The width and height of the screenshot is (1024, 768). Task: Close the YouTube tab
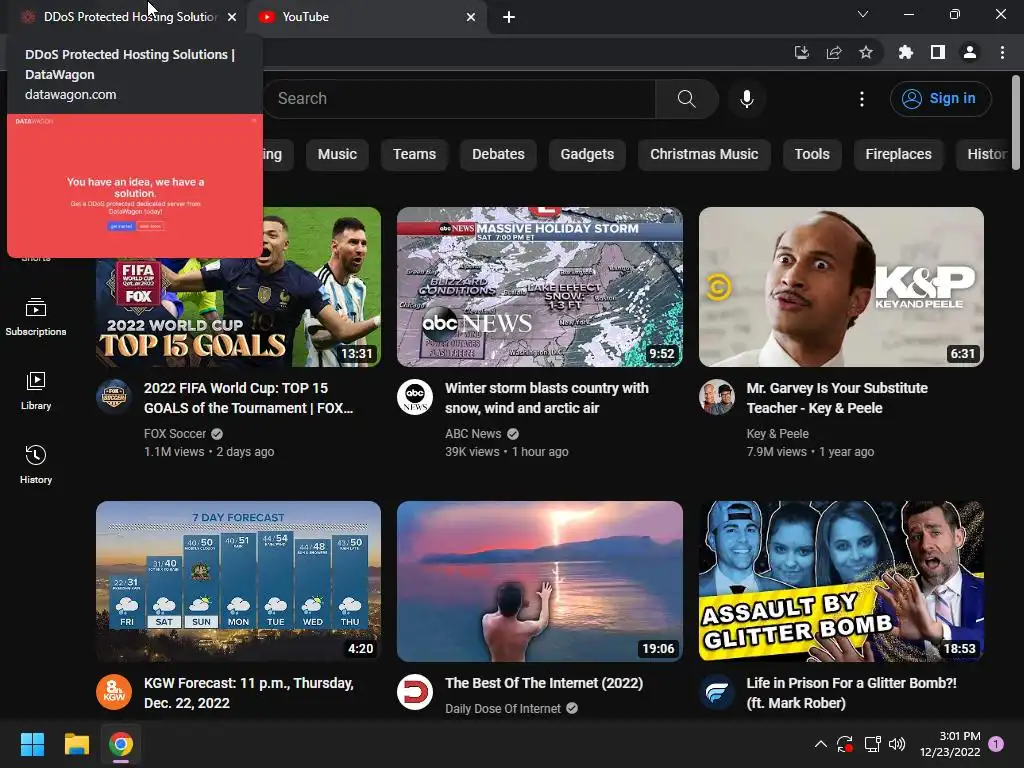coord(471,17)
